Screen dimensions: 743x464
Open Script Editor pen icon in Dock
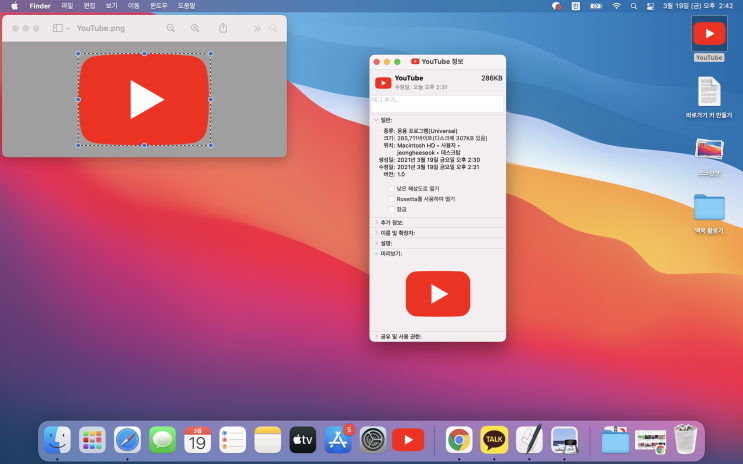point(529,440)
